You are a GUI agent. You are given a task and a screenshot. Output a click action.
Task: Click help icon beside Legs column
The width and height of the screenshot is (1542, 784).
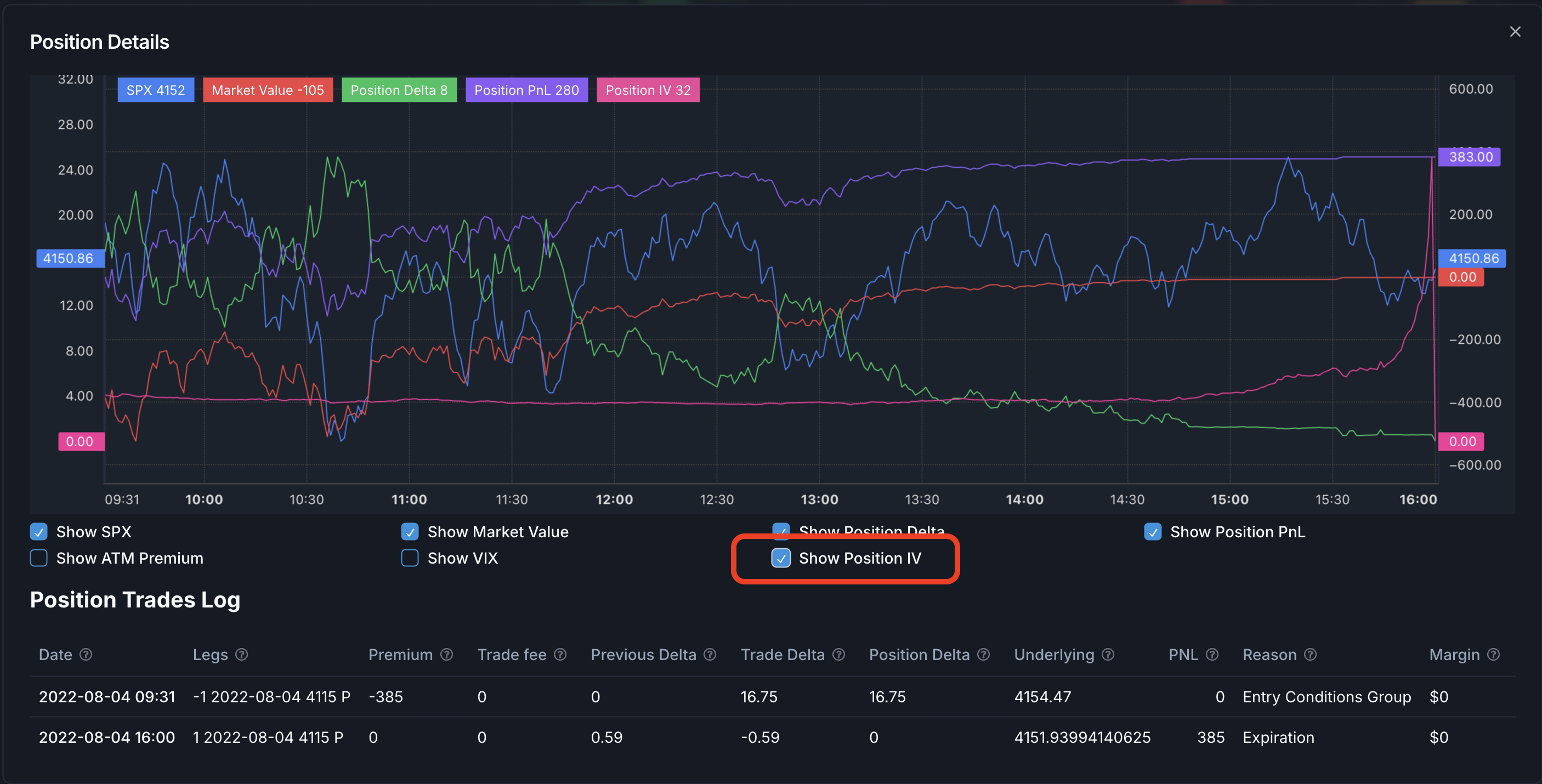241,654
